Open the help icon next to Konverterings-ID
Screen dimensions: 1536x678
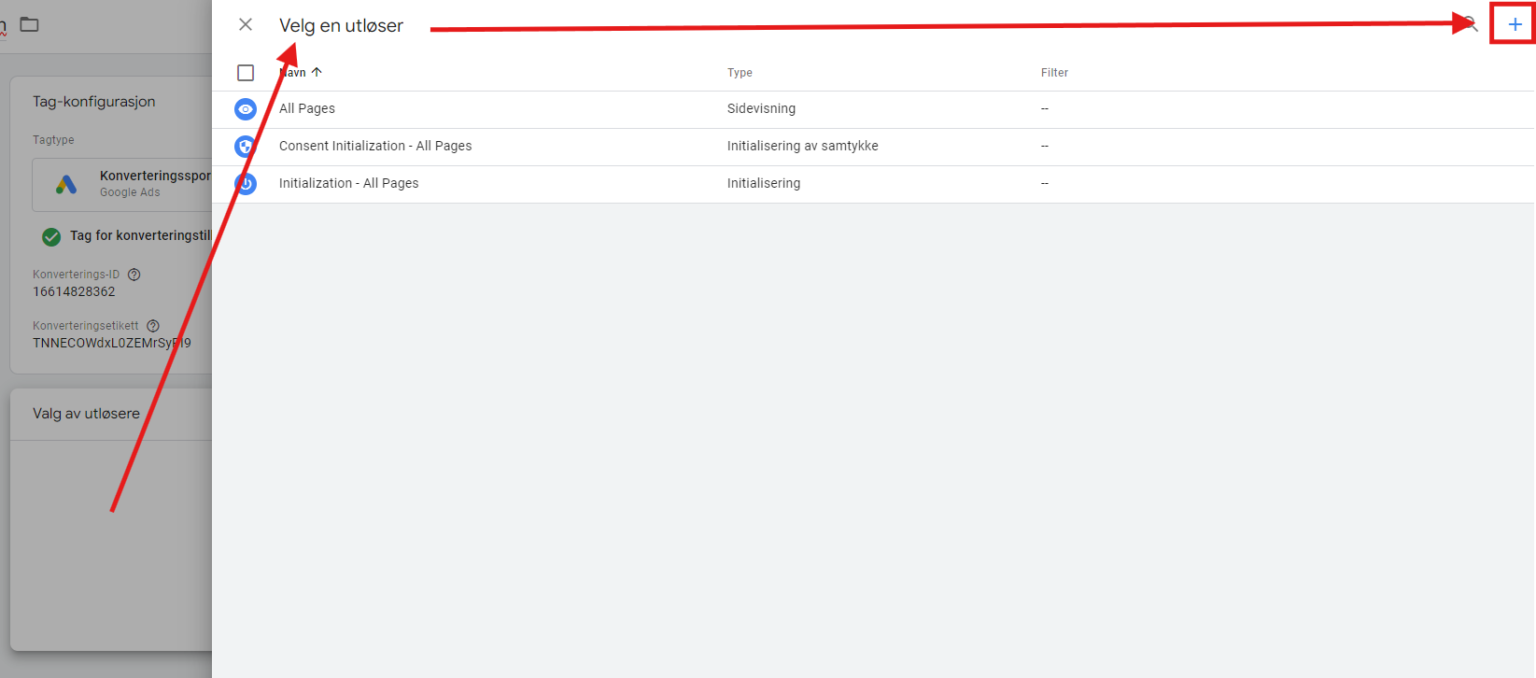[x=134, y=274]
